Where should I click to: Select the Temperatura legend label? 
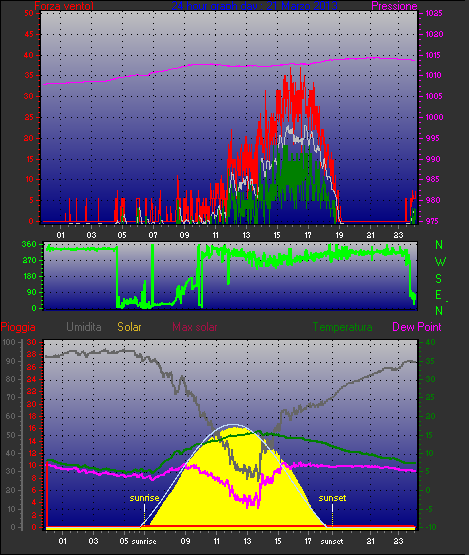point(342,327)
